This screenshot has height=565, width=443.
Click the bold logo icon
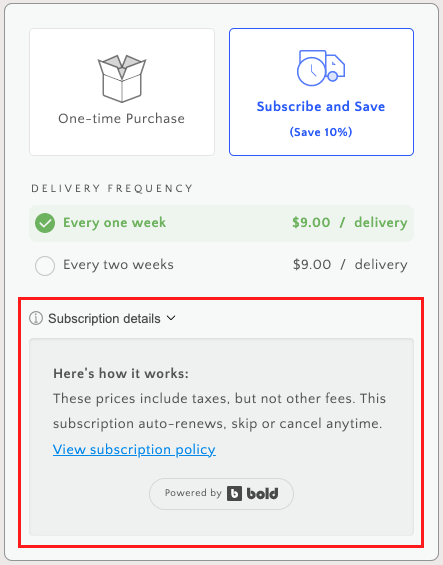pyautogui.click(x=234, y=493)
